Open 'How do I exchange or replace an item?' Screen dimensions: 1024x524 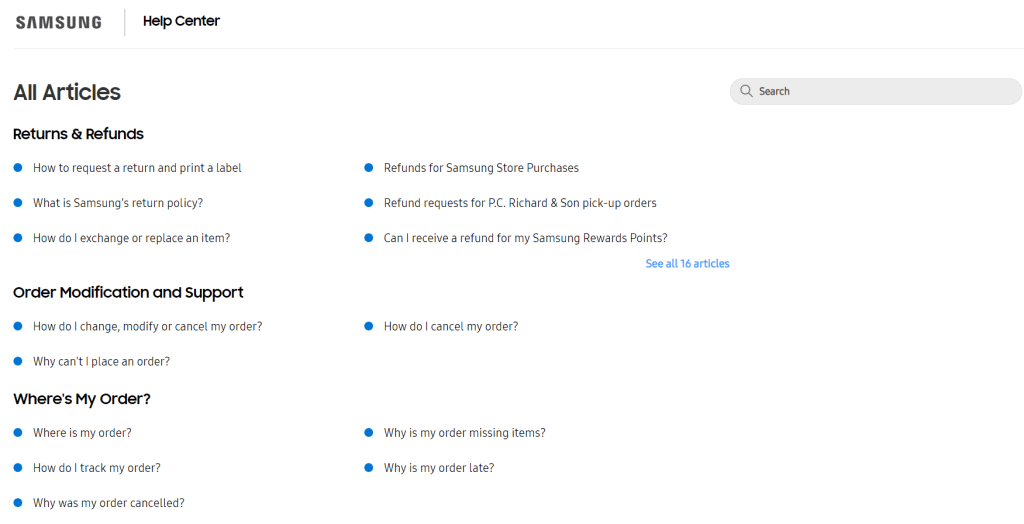pyautogui.click(x=131, y=238)
